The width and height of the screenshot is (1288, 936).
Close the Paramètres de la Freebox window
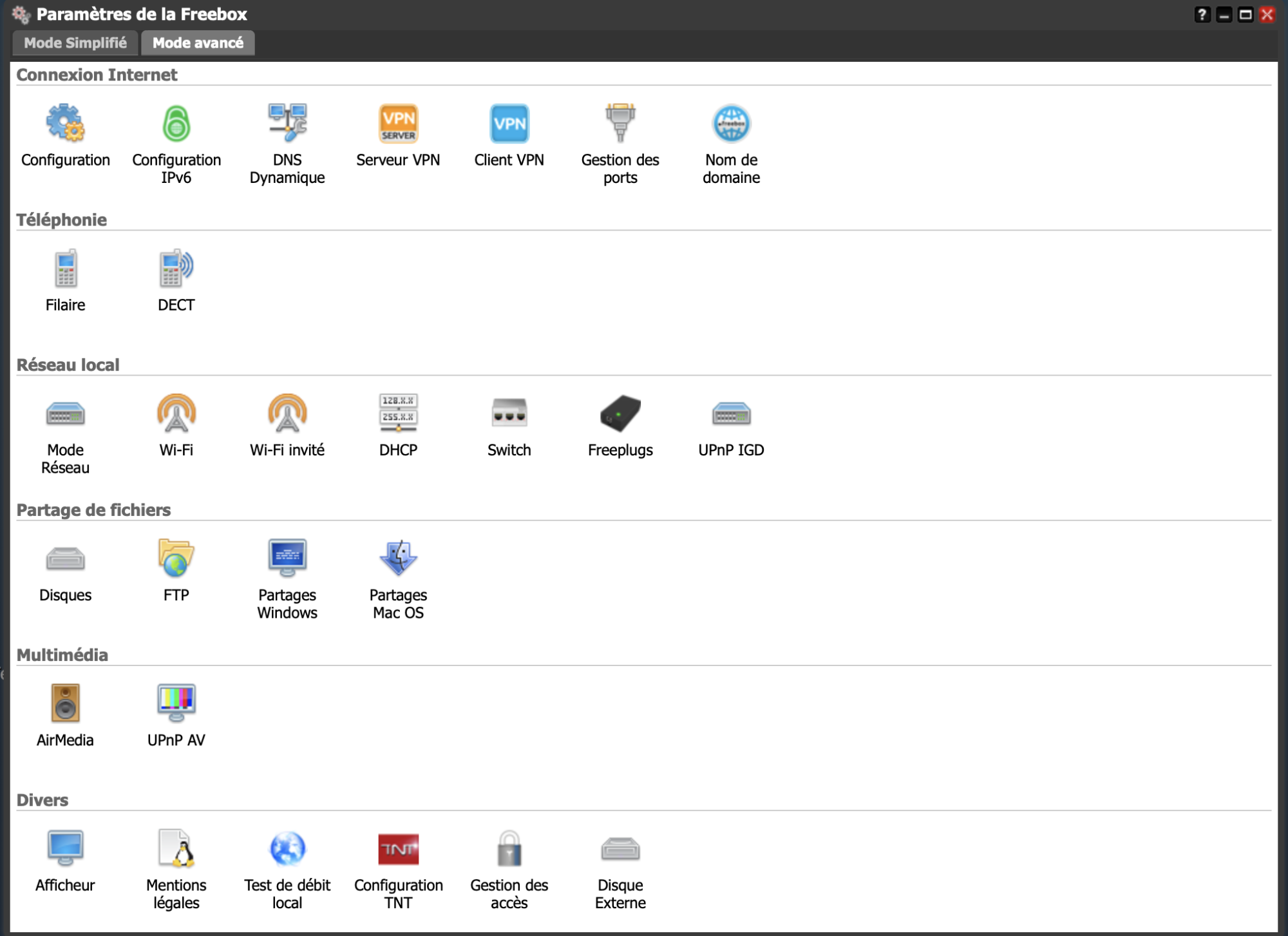pos(1267,14)
